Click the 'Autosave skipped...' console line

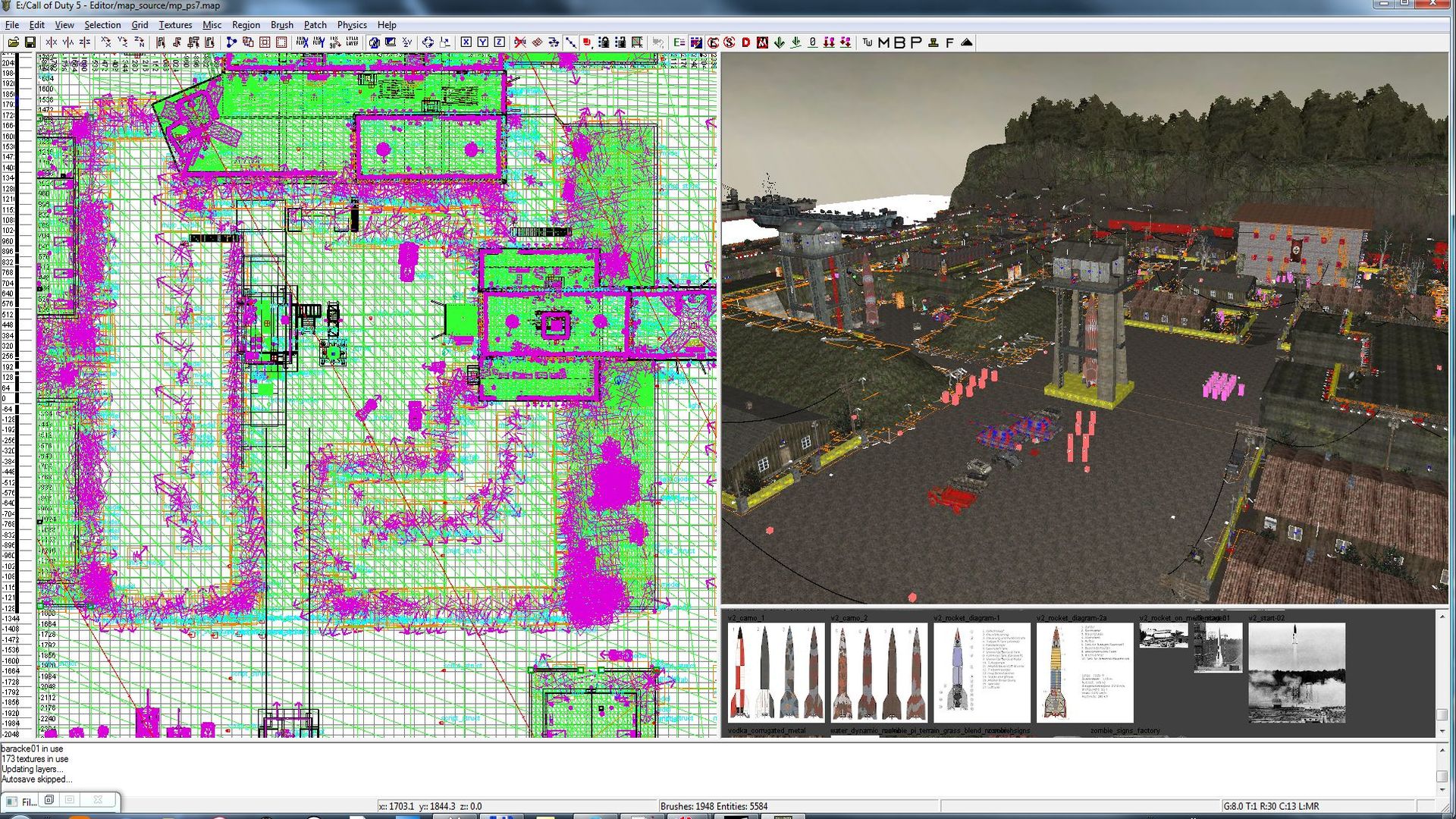[36, 780]
